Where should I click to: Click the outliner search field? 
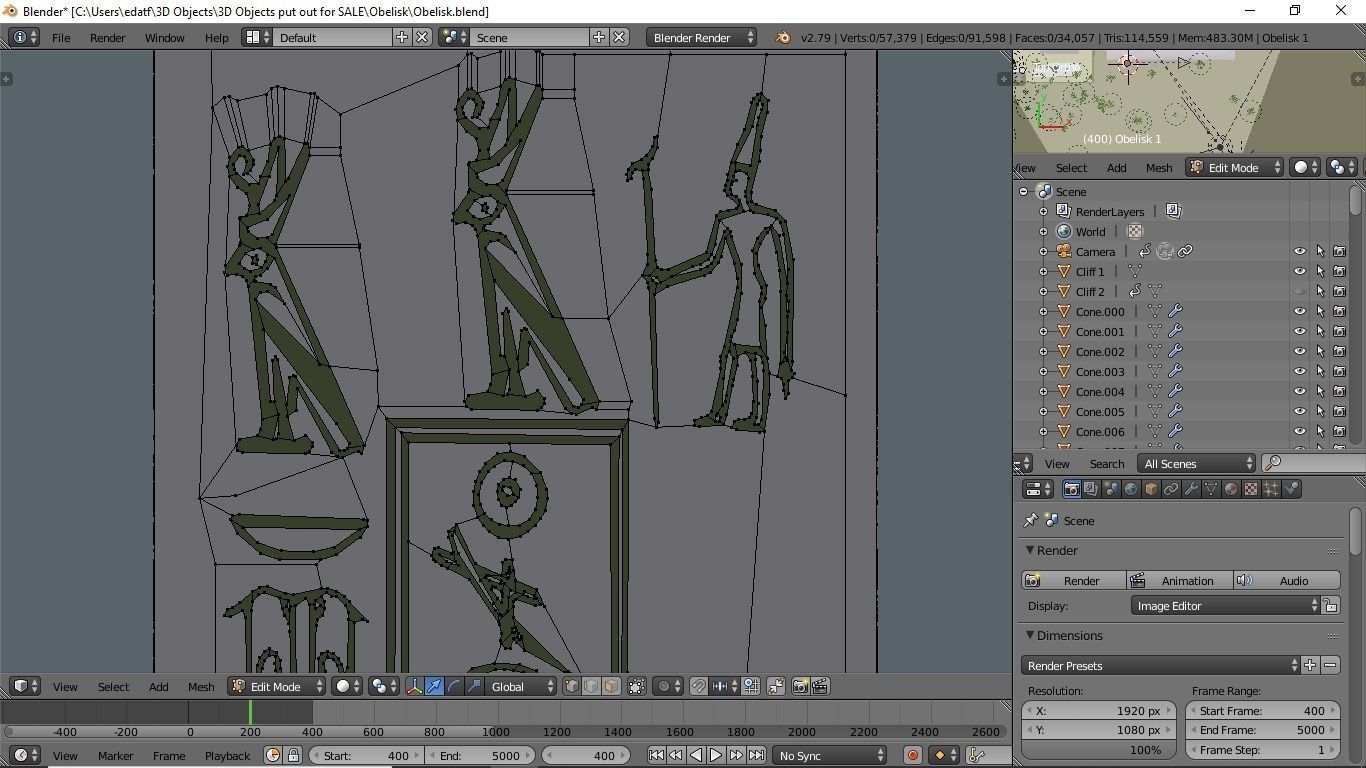[x=1313, y=464]
